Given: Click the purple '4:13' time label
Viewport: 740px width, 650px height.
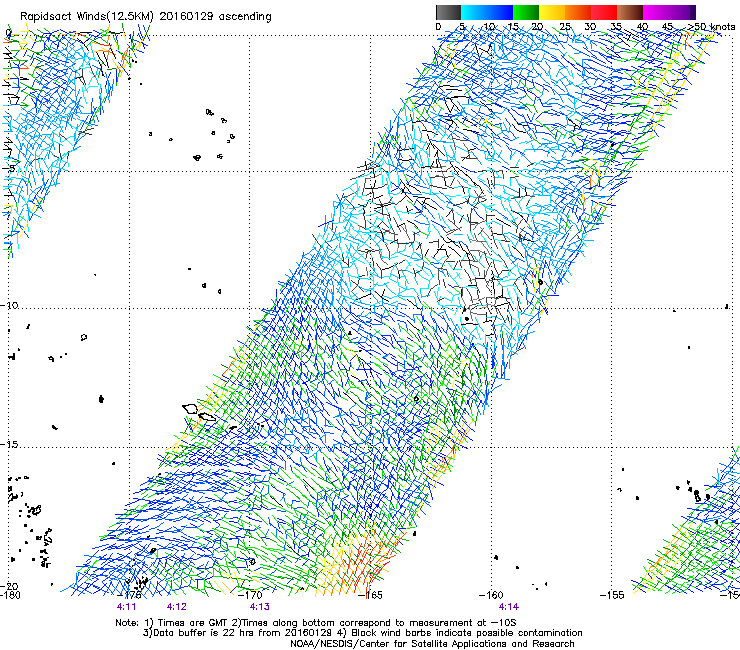Looking at the screenshot, I should [x=260, y=607].
